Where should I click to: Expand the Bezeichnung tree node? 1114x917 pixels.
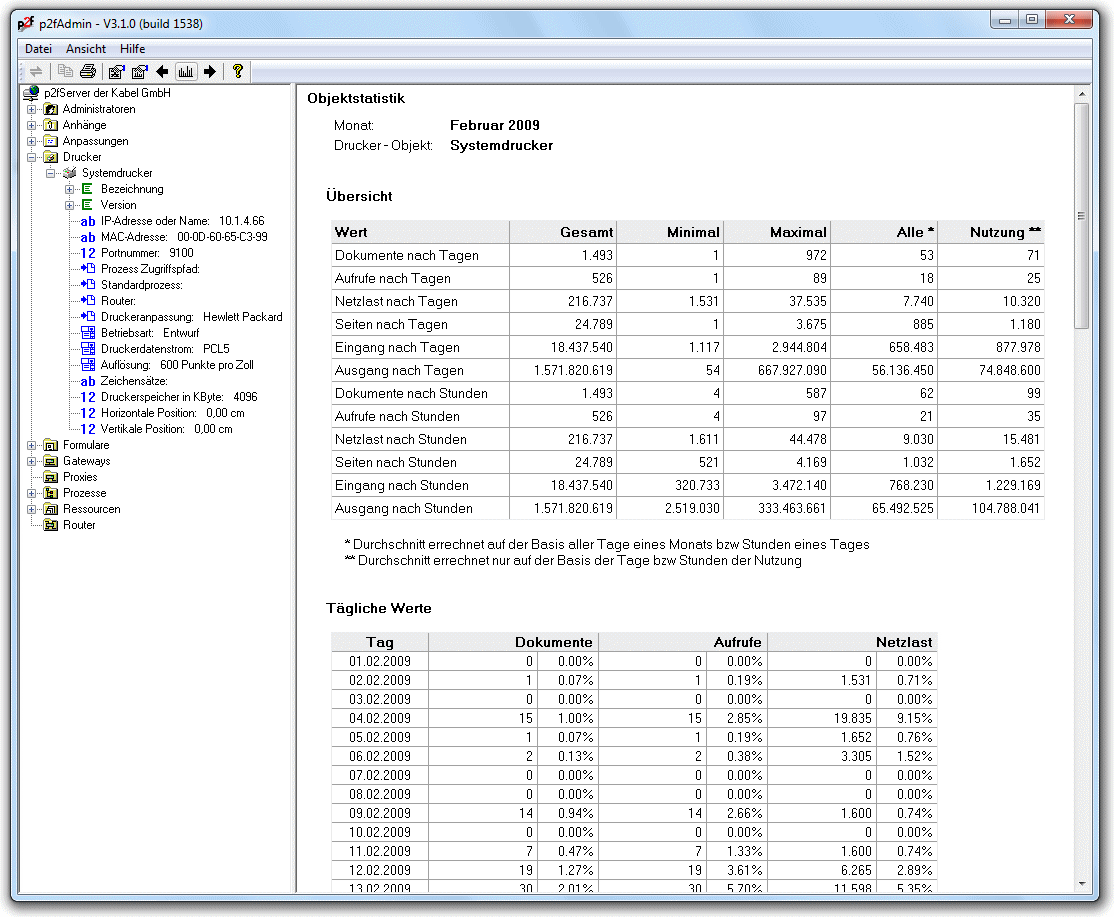(70, 189)
